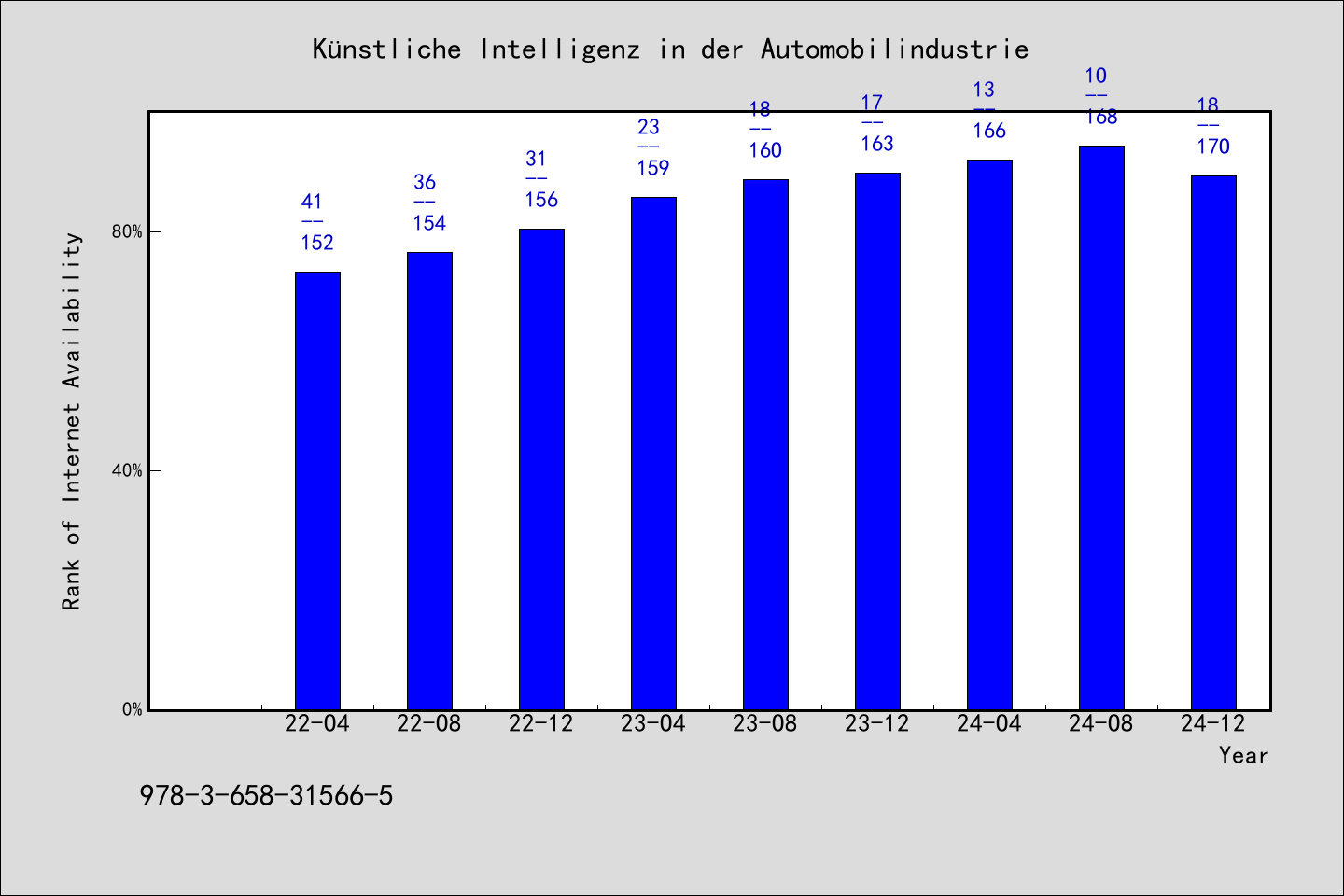Click the value 156 above the 22-12 bar

pyautogui.click(x=541, y=200)
